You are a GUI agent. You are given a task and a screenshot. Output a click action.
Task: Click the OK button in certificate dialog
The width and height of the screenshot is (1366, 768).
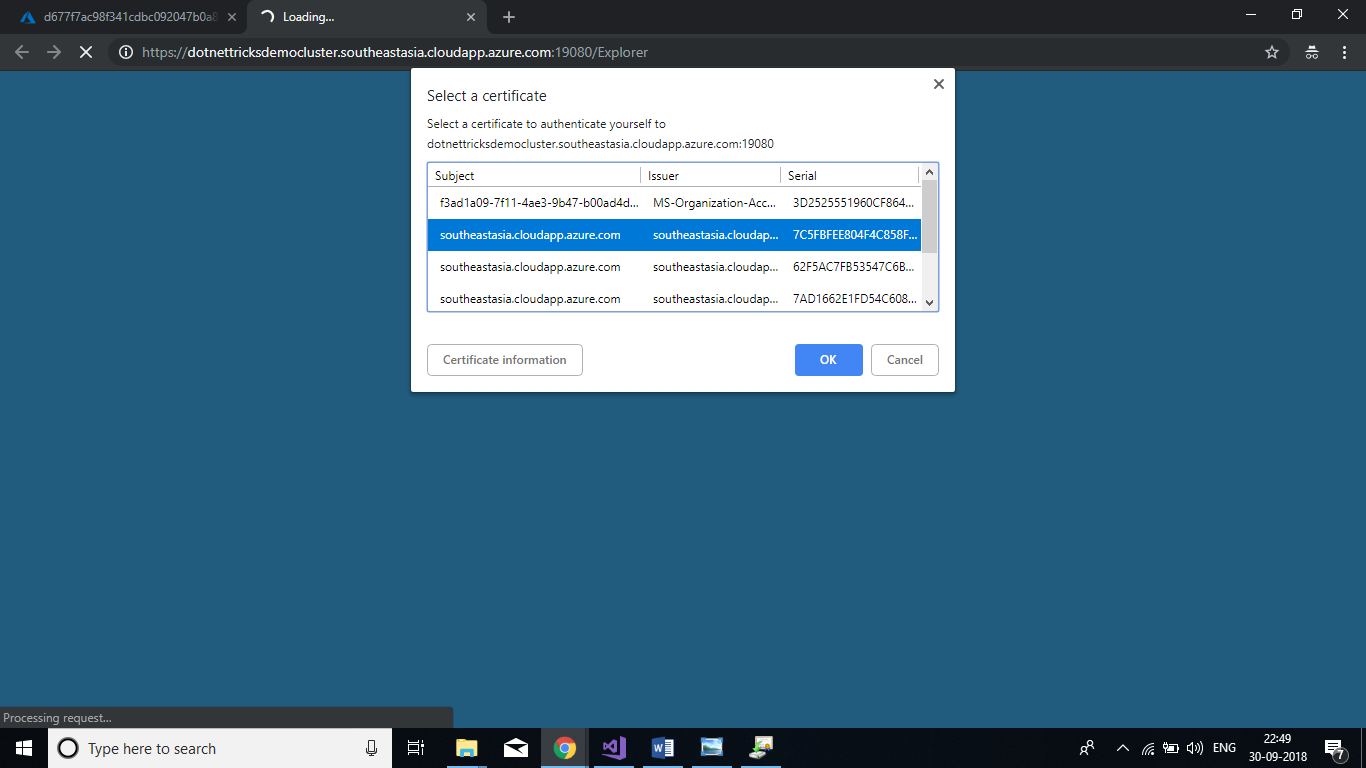click(828, 360)
